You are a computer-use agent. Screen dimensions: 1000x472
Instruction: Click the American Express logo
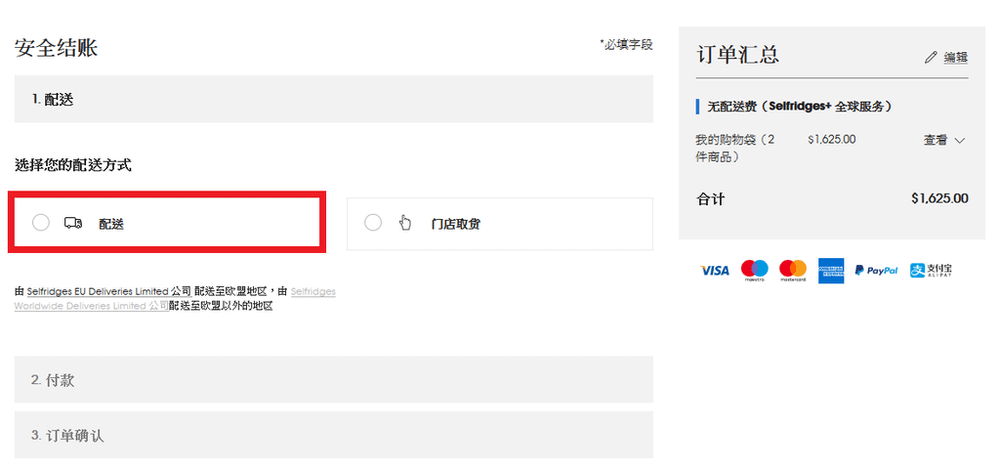pyautogui.click(x=831, y=270)
